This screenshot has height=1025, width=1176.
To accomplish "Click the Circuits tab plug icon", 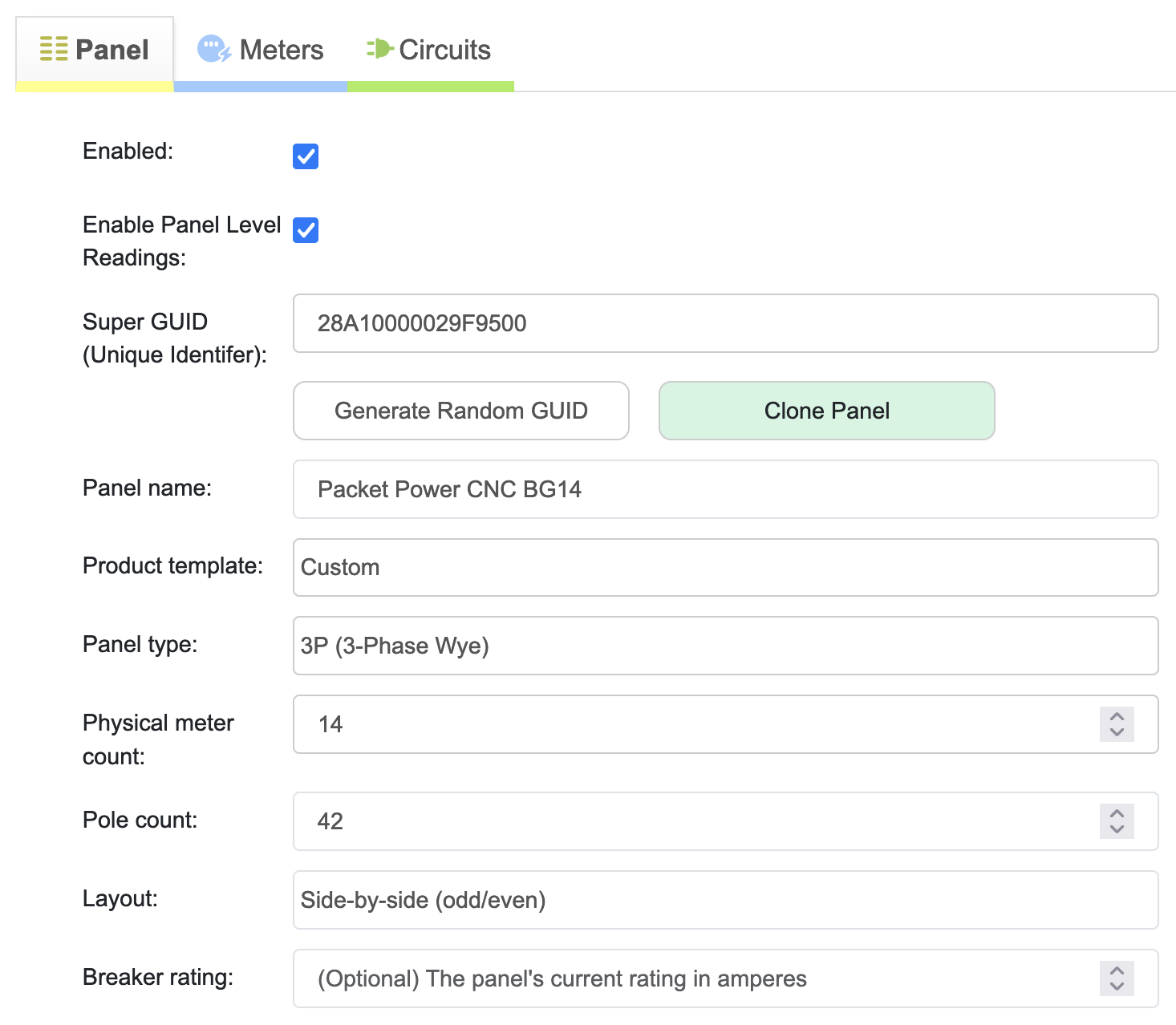I will tap(379, 49).
